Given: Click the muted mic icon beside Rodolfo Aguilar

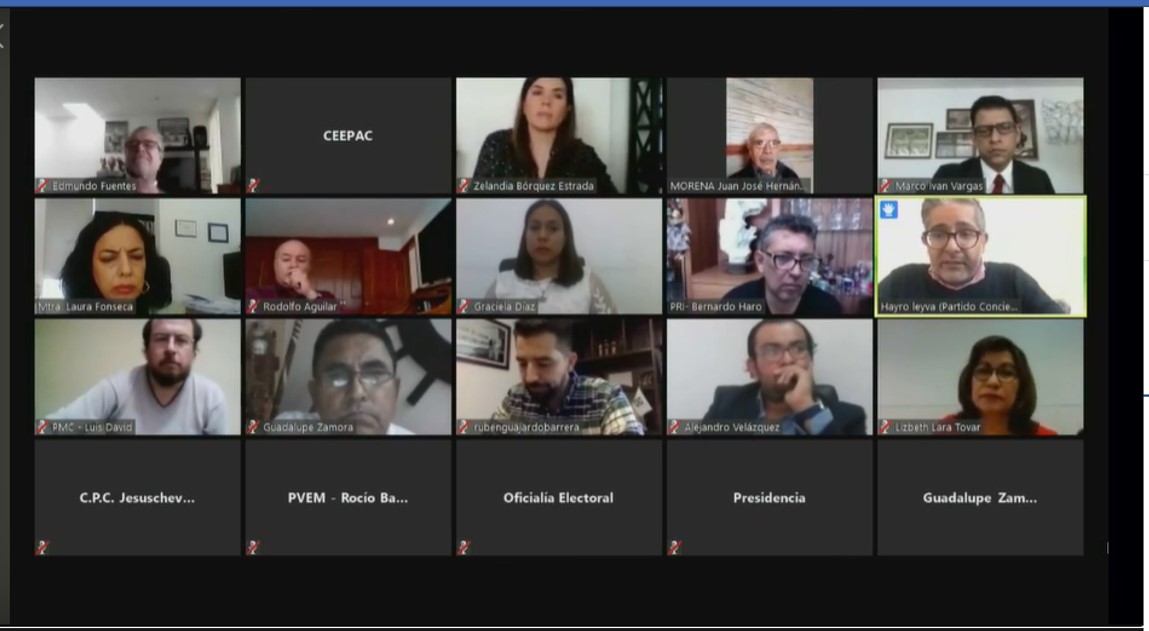Looking at the screenshot, I should (253, 307).
